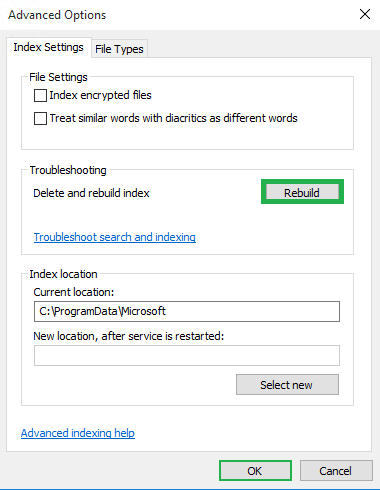The width and height of the screenshot is (380, 490).
Task: Close the Advanced Options dialog
Action: (365, 14)
